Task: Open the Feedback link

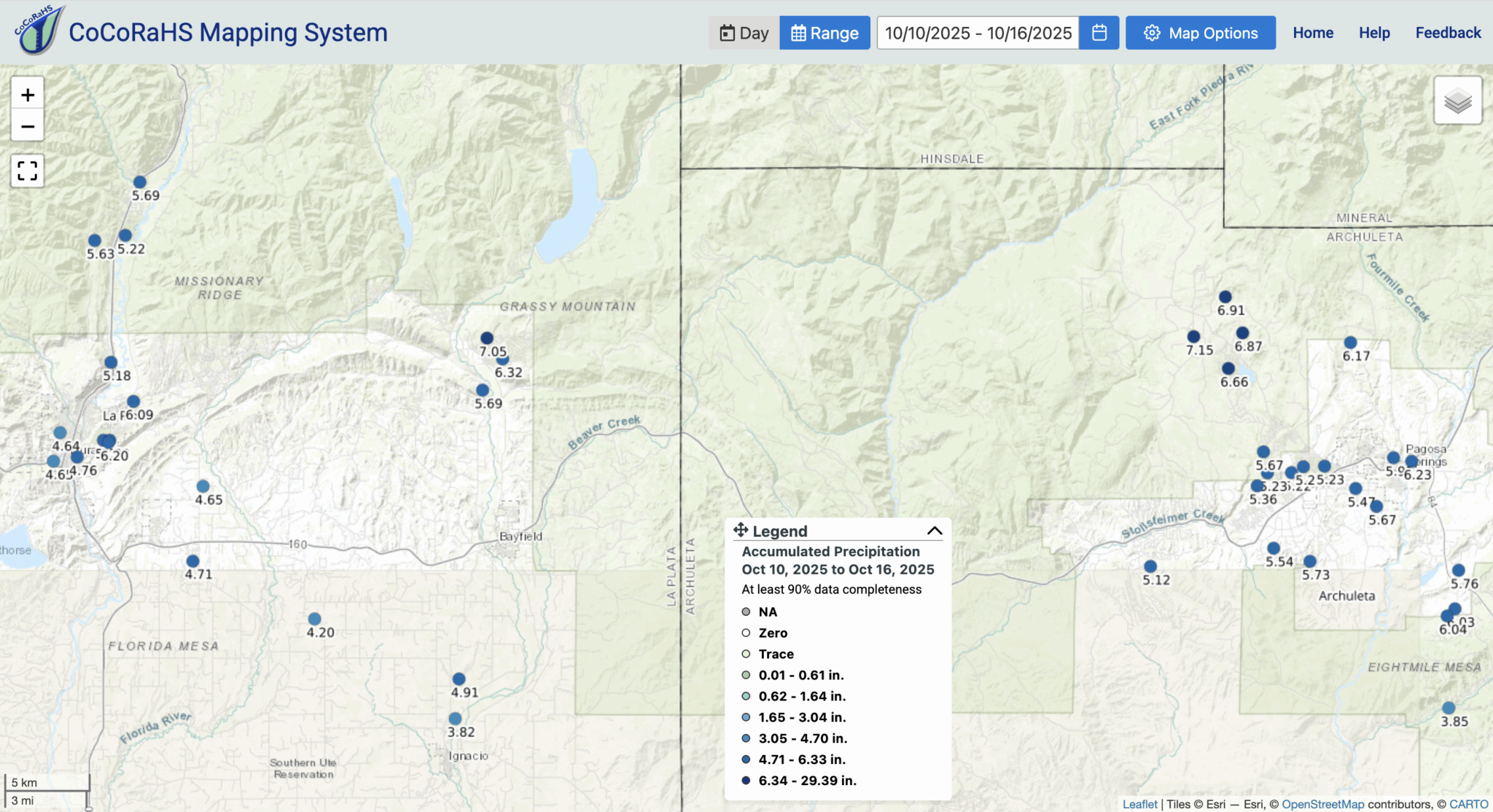Action: (x=1448, y=33)
